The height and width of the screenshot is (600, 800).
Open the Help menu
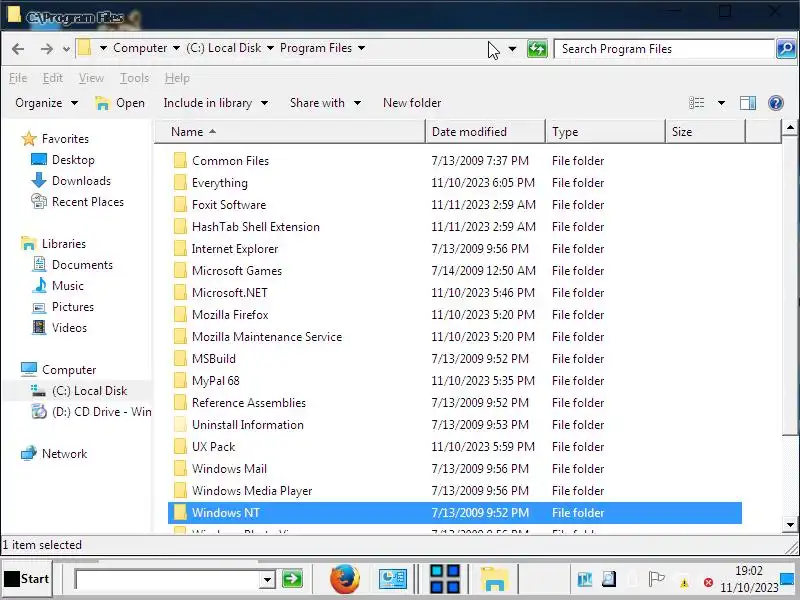[x=177, y=78]
